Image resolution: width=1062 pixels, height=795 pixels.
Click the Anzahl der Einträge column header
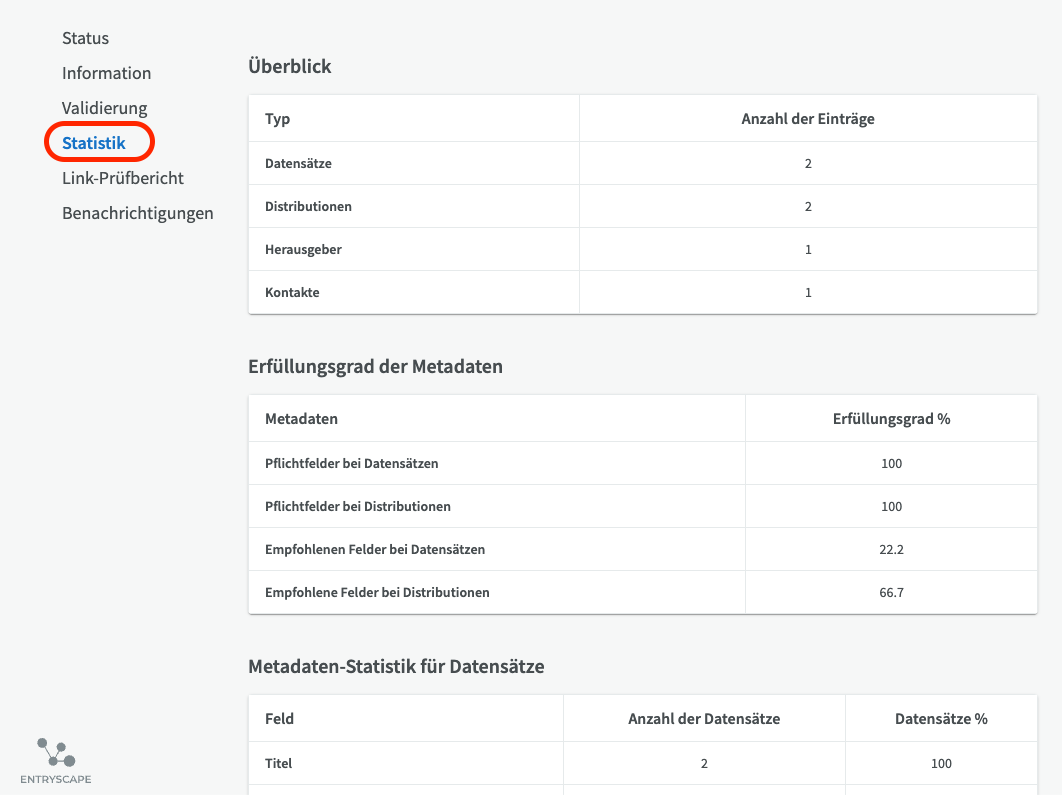(x=807, y=119)
